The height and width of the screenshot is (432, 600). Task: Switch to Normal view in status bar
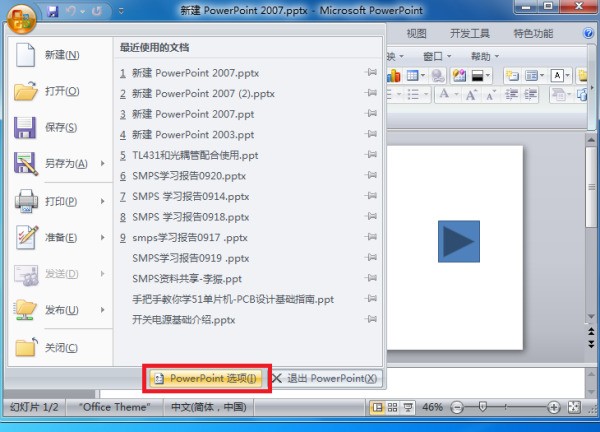click(377, 408)
